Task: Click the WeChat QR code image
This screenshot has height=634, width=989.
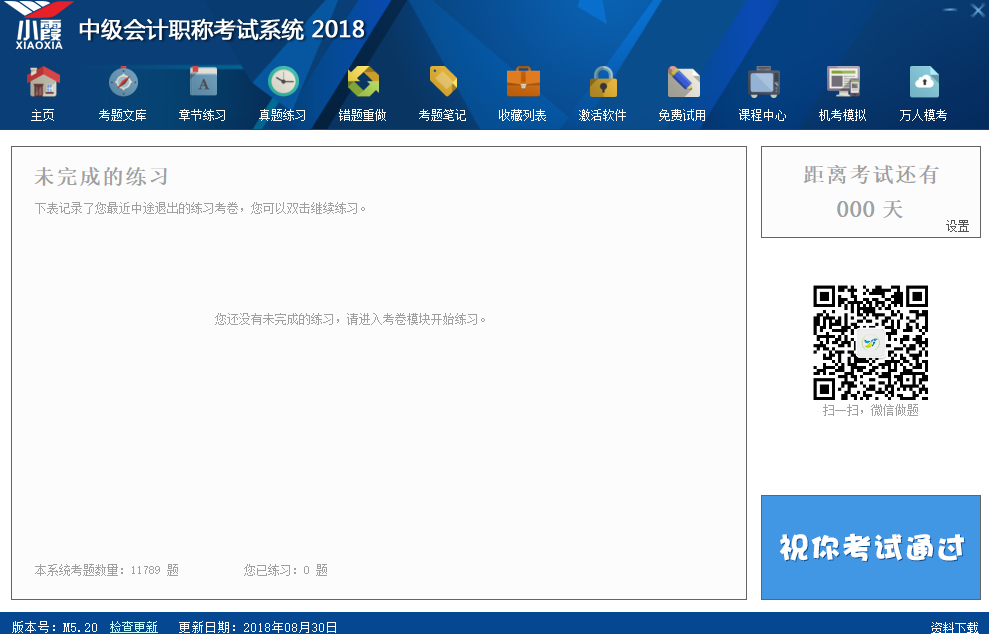Action: click(870, 343)
